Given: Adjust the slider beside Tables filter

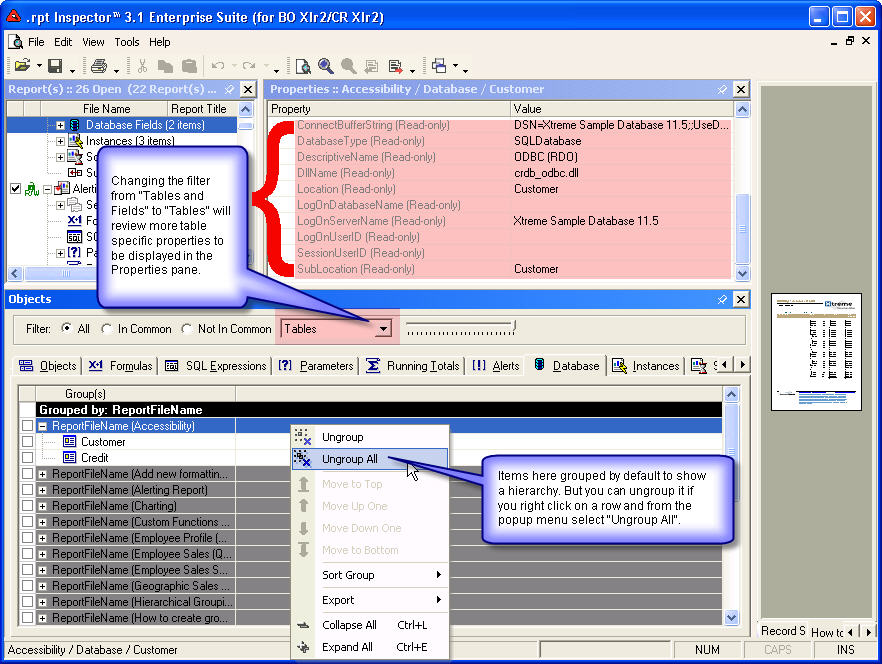Looking at the screenshot, I should 513,327.
